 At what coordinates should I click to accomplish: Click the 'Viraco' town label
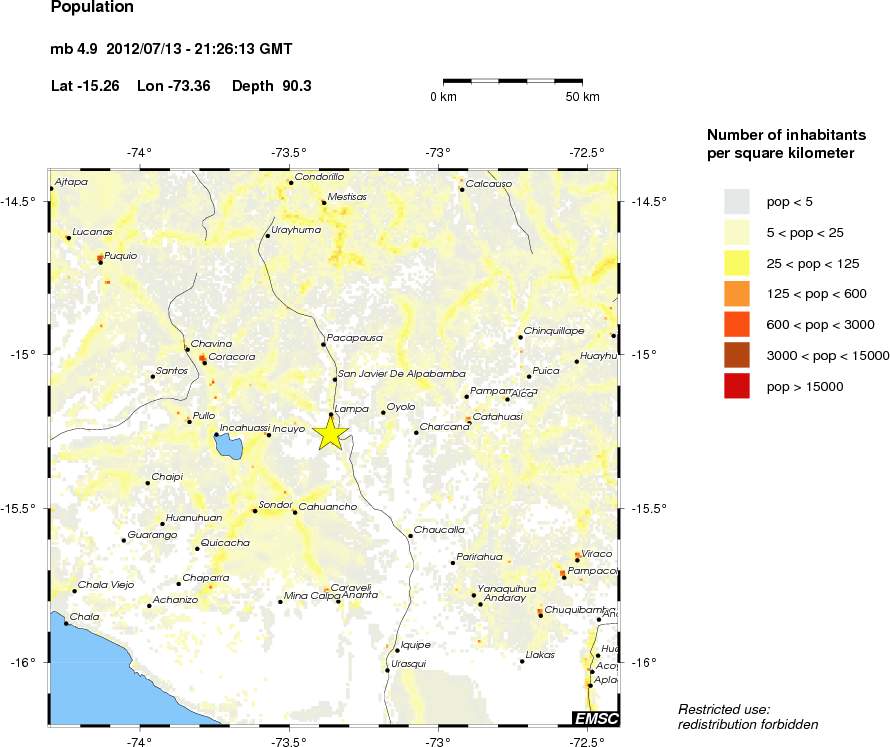tap(597, 553)
